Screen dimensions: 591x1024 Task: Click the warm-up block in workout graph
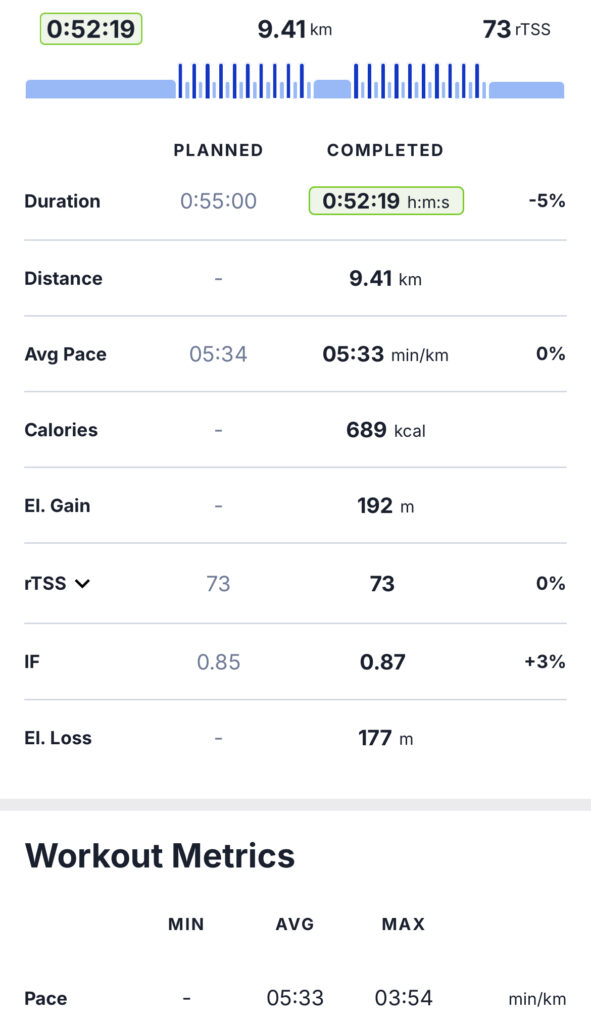coord(101,89)
